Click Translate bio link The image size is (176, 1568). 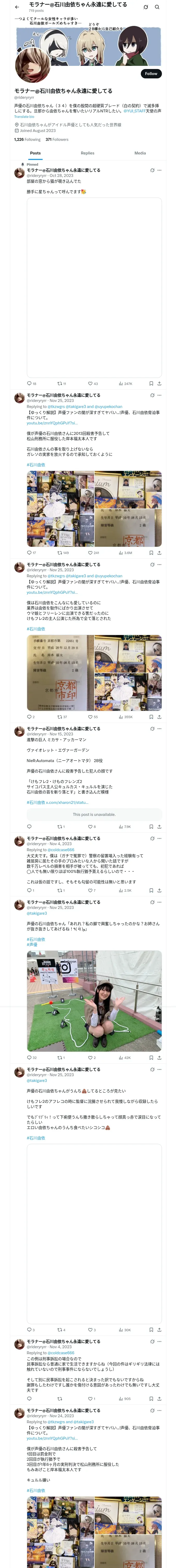point(24,117)
